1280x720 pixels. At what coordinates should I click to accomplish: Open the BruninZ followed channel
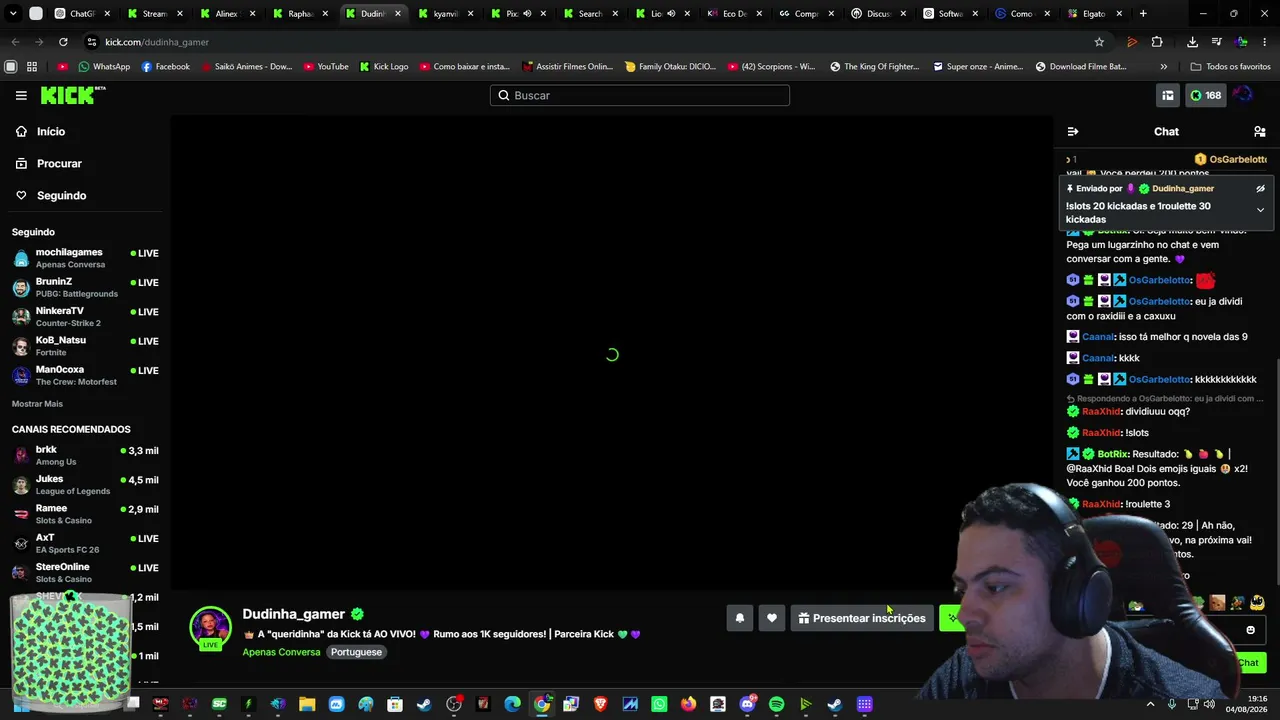coord(85,287)
